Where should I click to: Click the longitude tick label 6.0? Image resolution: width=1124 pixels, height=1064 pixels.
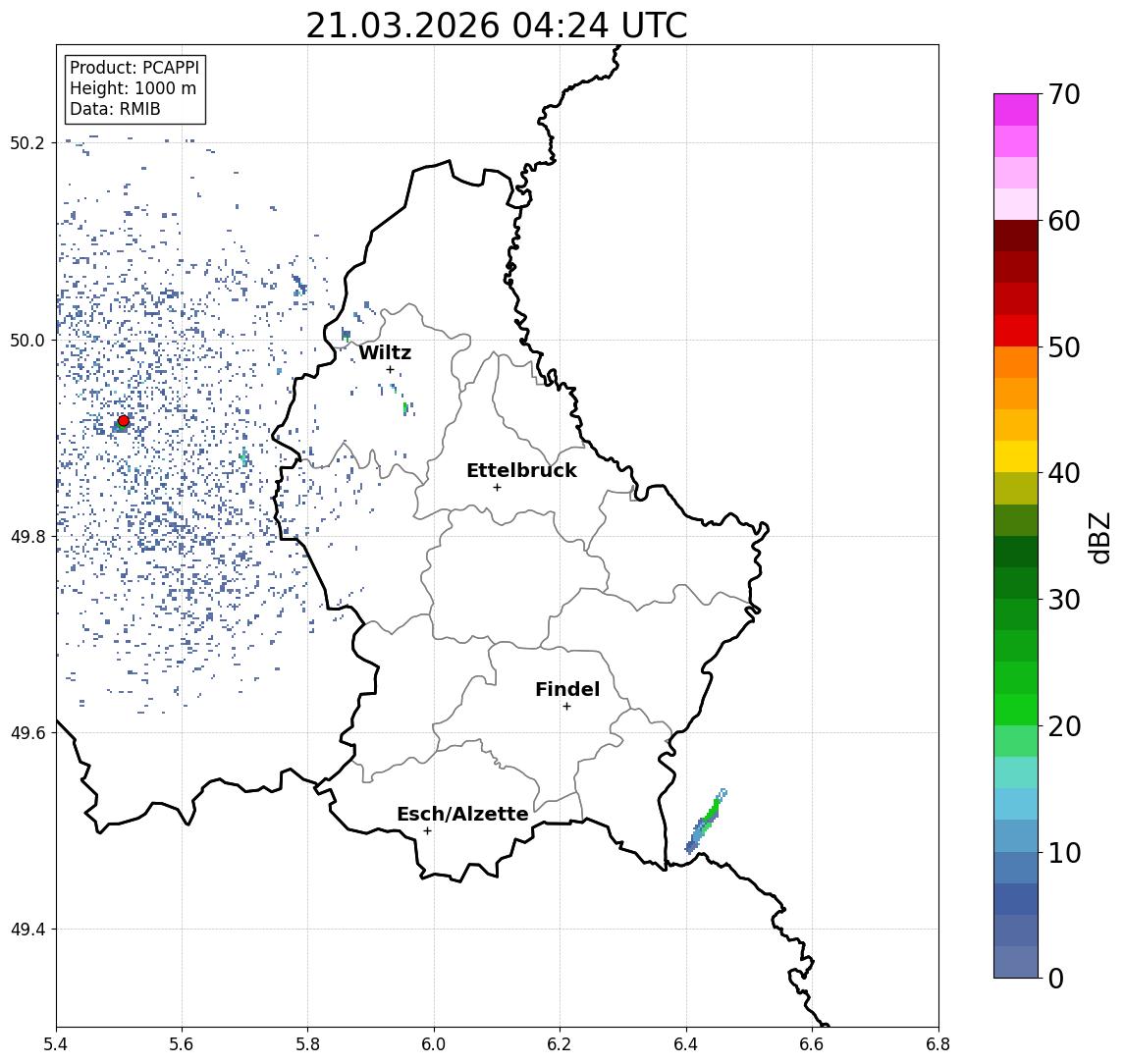pos(434,1044)
